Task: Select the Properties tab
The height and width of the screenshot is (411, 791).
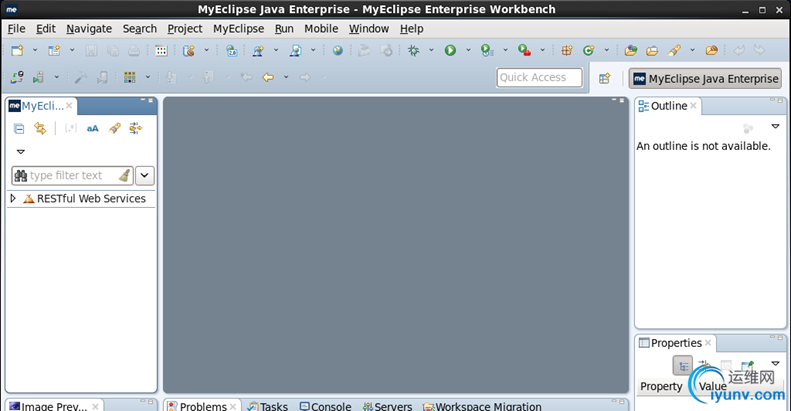Action: click(x=675, y=343)
